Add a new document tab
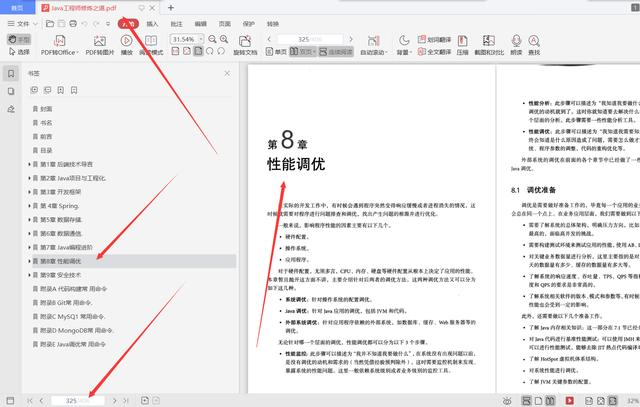Viewport: 640px width, 407px height. coord(171,8)
